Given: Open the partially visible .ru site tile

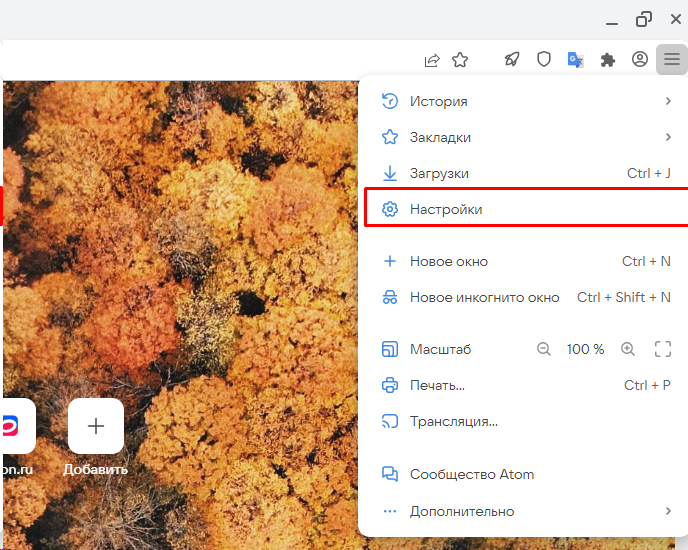Looking at the screenshot, I should (18, 426).
